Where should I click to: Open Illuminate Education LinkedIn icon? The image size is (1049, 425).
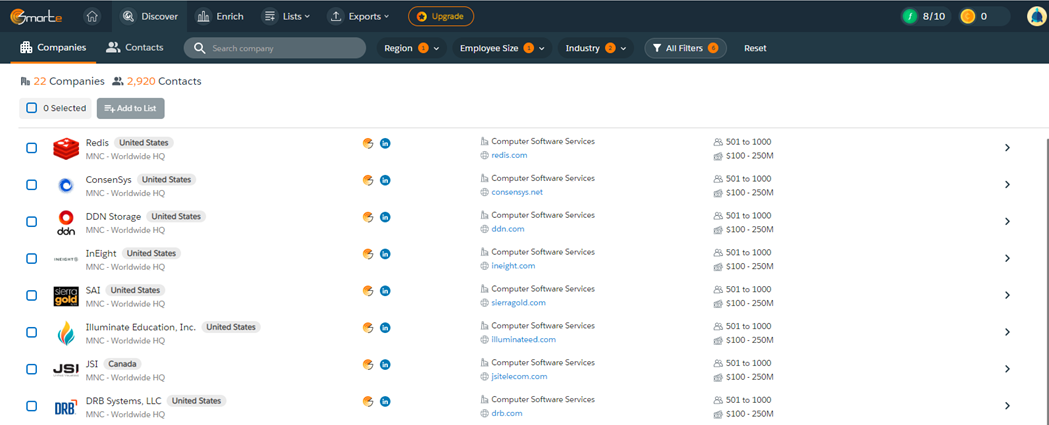[385, 327]
